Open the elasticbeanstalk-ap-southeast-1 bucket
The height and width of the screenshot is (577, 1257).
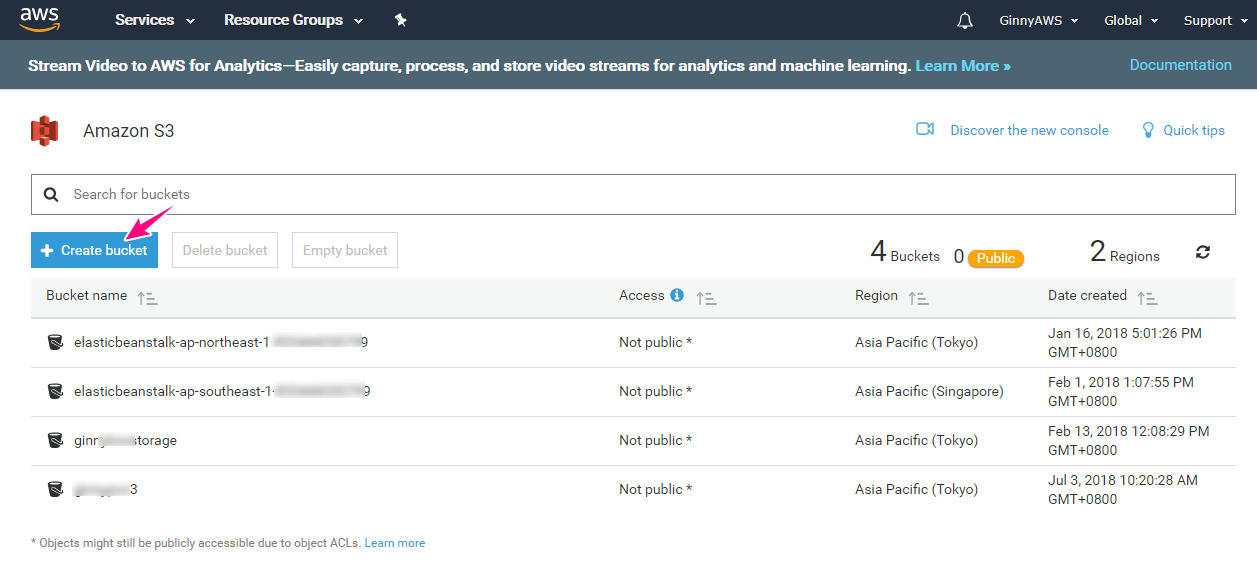(222, 391)
